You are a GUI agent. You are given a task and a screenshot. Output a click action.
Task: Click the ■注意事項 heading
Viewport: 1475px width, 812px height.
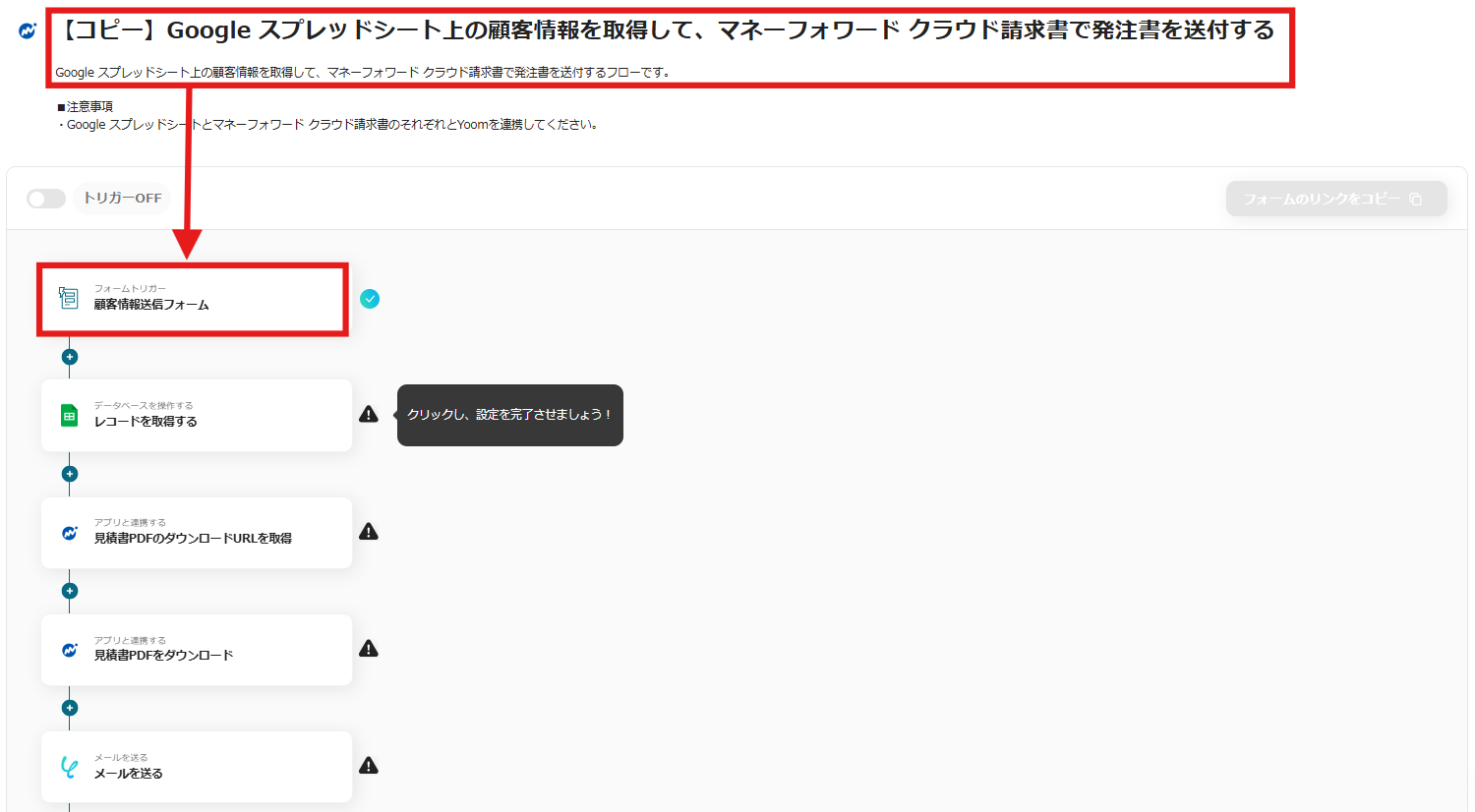(x=85, y=106)
